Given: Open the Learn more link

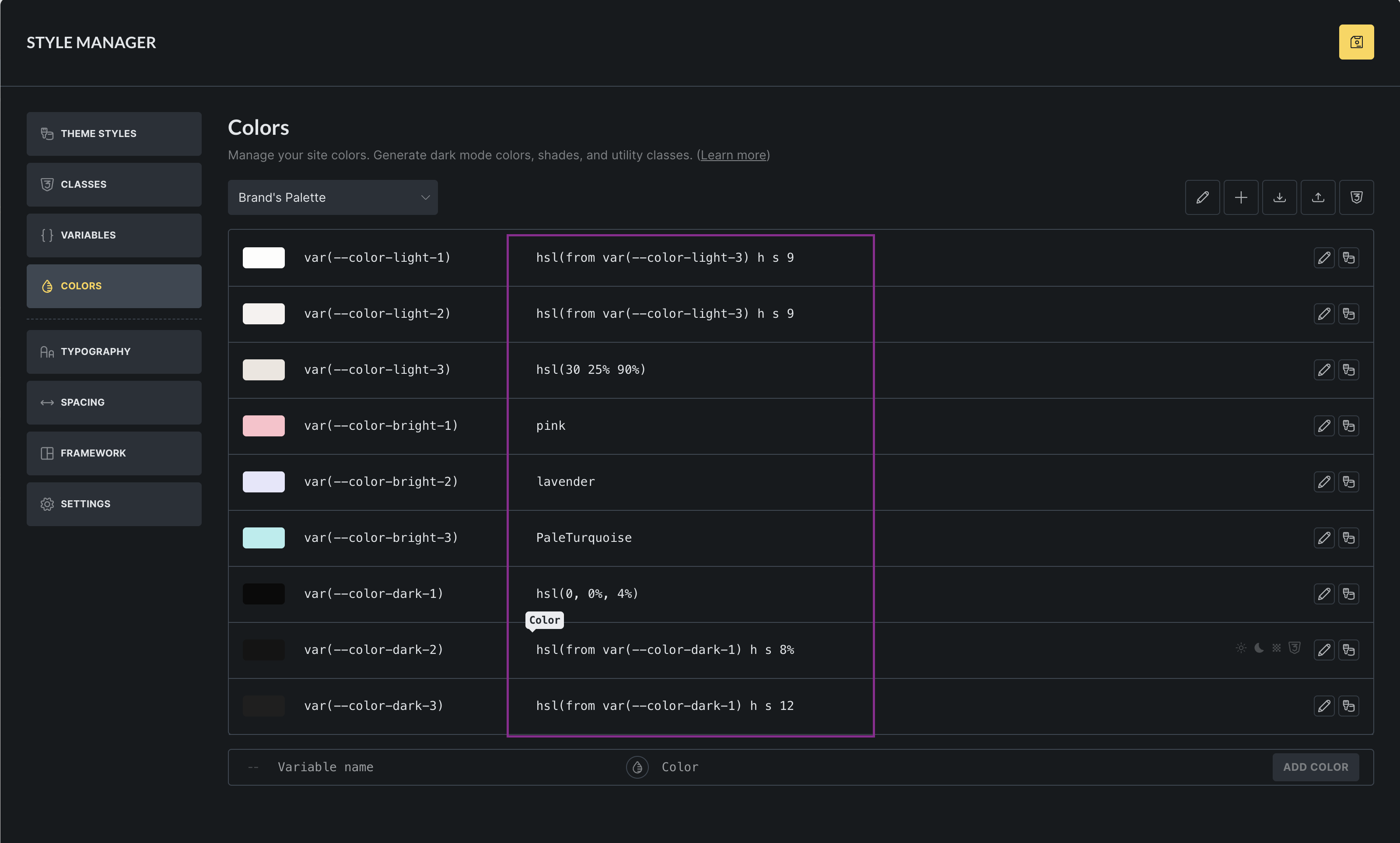Looking at the screenshot, I should 733,155.
